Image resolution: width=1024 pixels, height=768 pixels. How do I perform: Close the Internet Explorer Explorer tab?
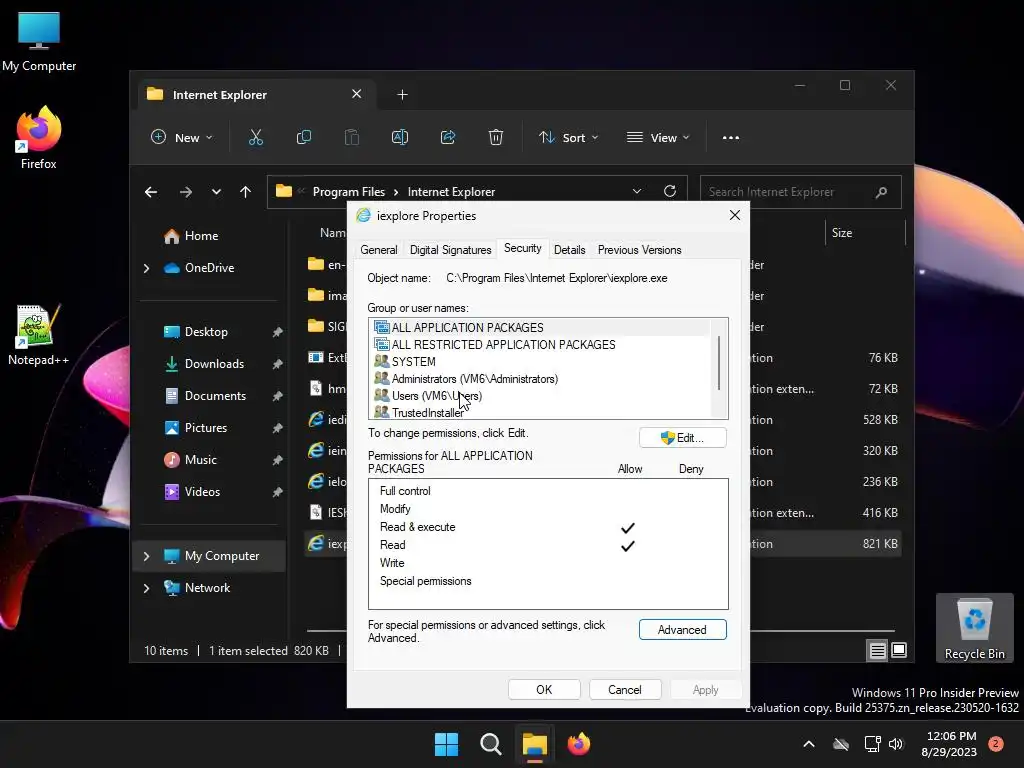tap(357, 94)
